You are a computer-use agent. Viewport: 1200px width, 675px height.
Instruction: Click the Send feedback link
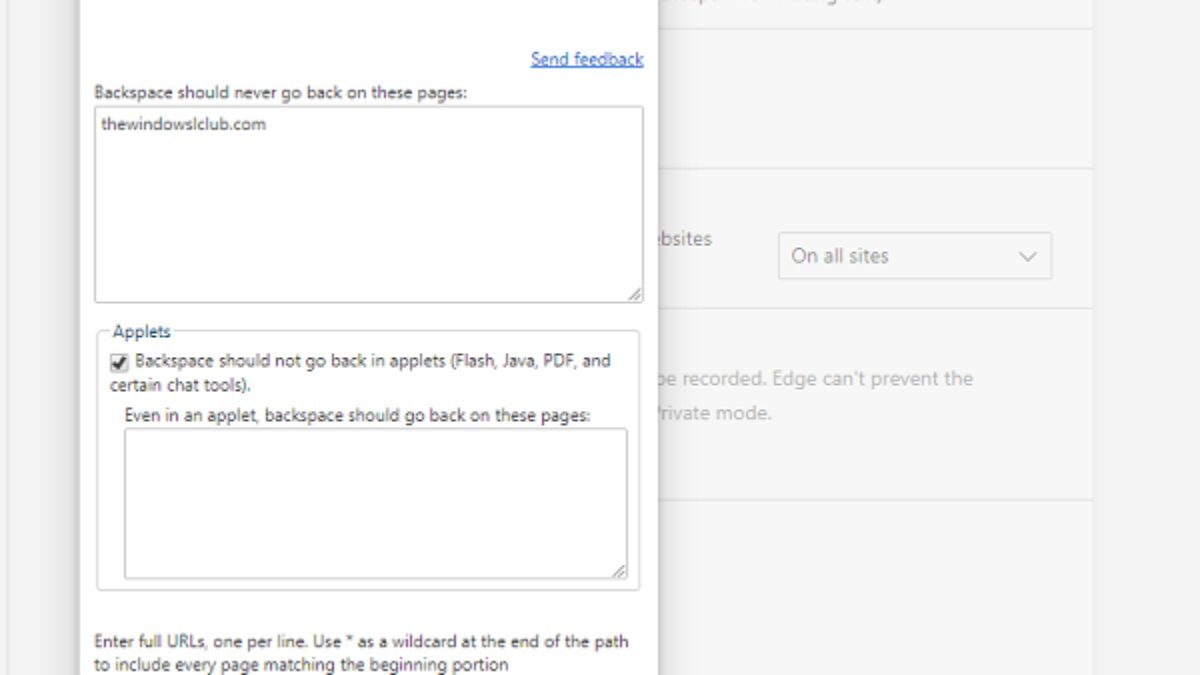[x=587, y=59]
